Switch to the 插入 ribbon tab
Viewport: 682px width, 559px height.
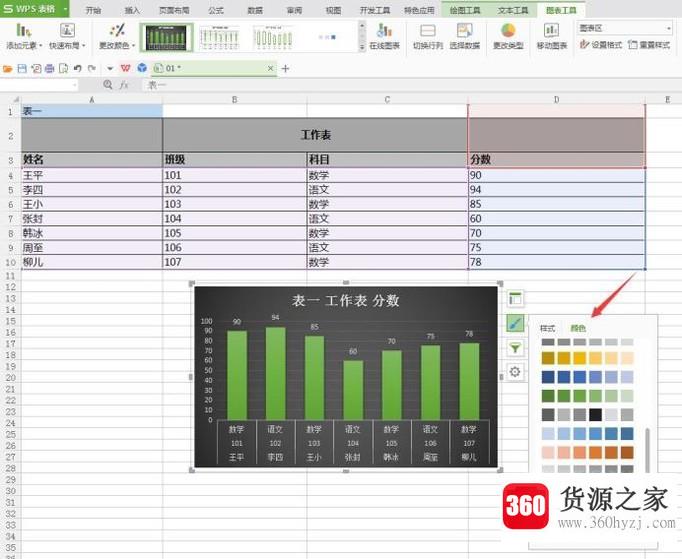[x=132, y=10]
